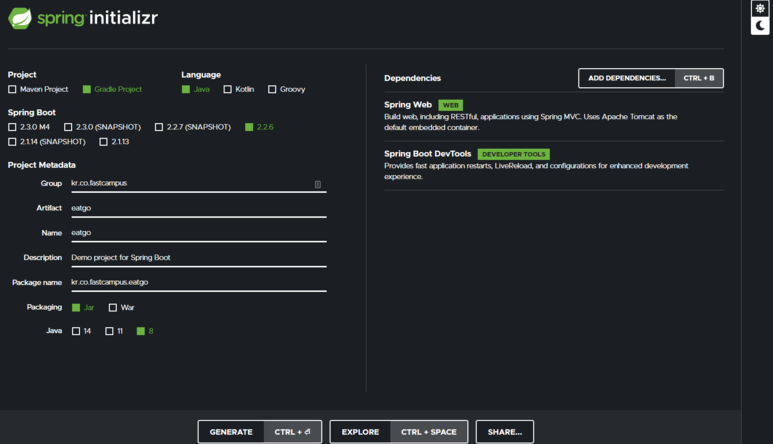Click the icon inside the Group field
This screenshot has width=773, height=444.
(318, 184)
